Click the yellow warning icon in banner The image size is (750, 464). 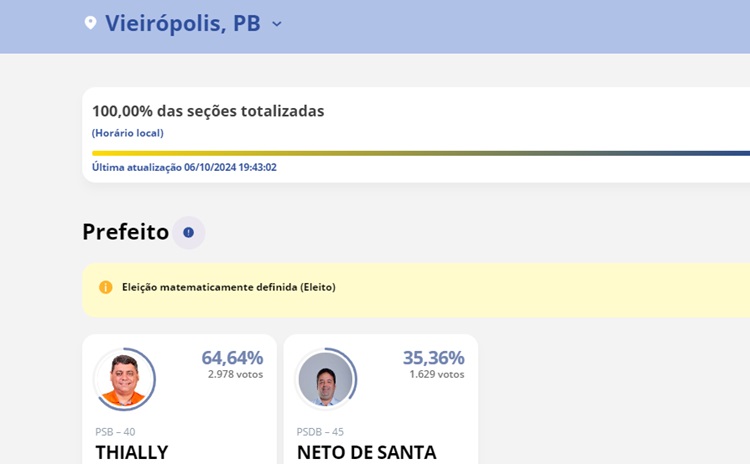(x=106, y=287)
